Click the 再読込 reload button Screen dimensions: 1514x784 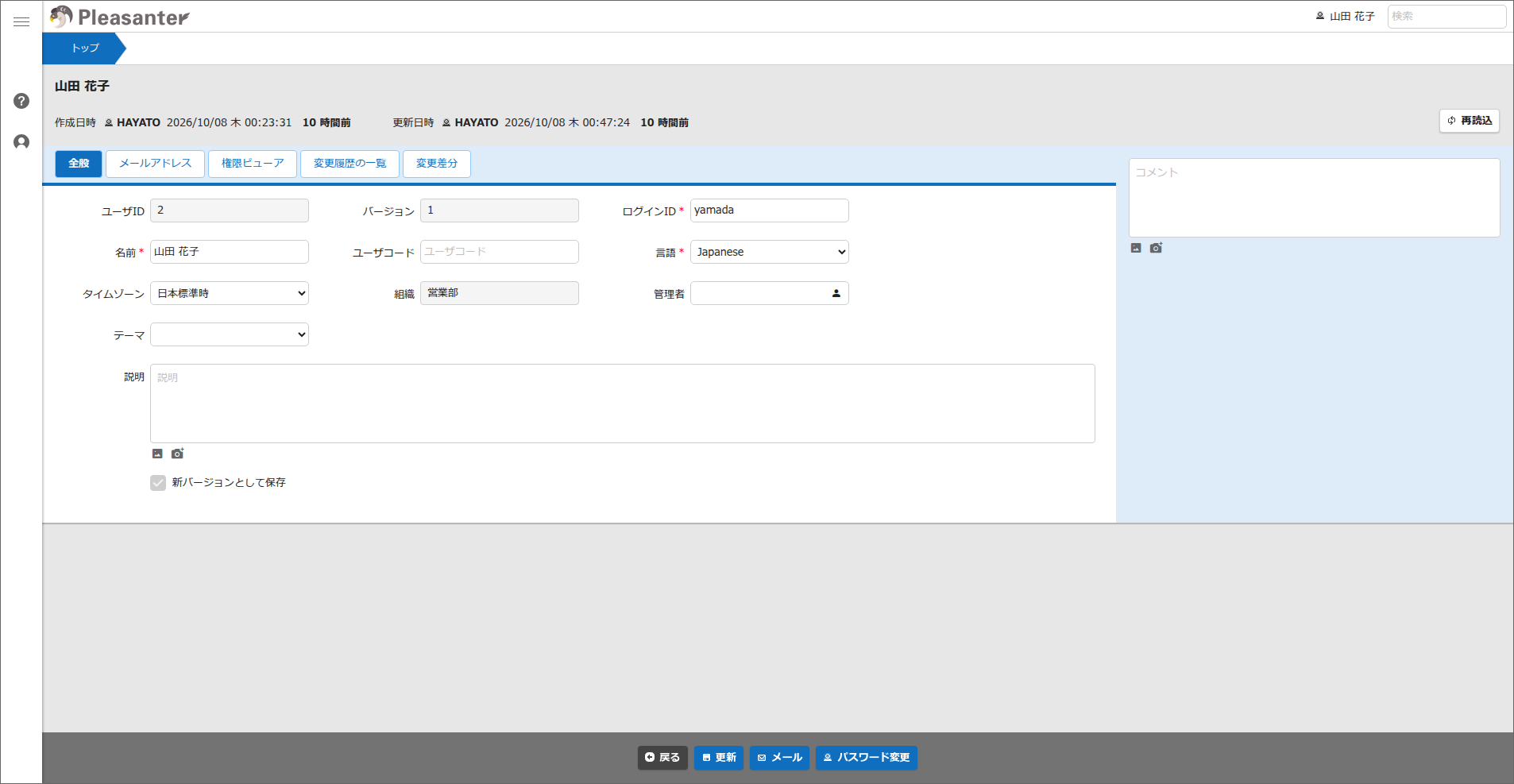(x=1470, y=121)
